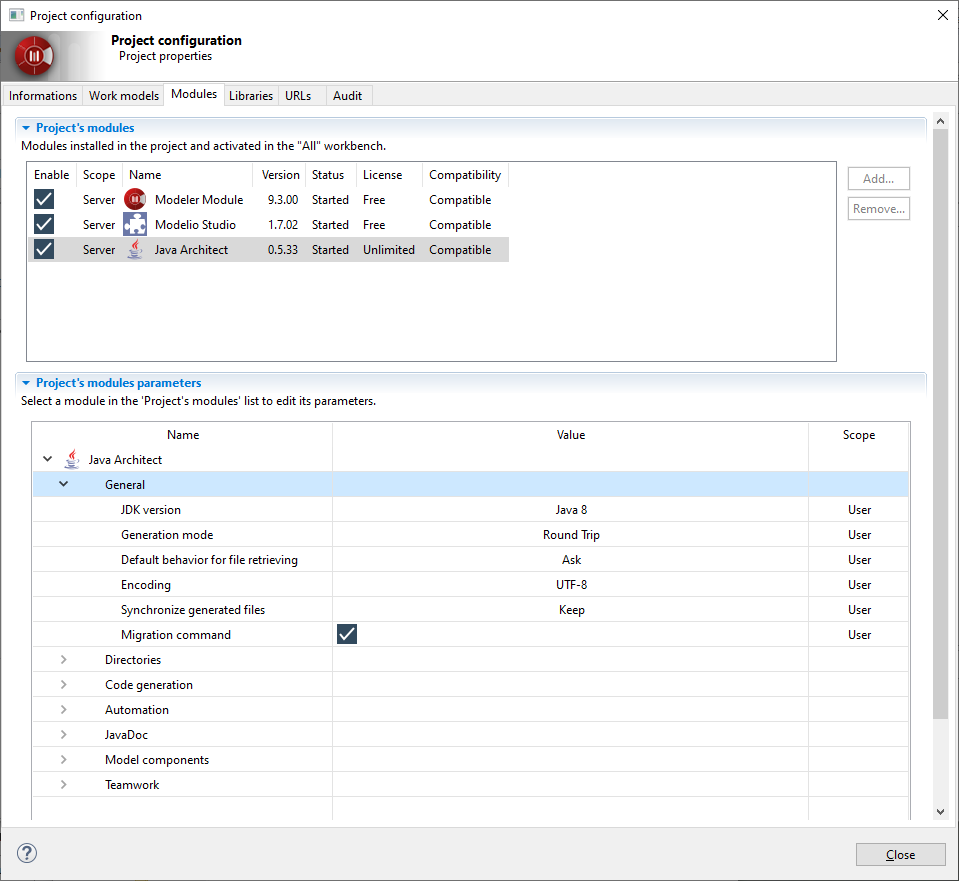Viewport: 959px width, 881px height.
Task: Disable the Modeler Module checkbox
Action: coord(44,199)
